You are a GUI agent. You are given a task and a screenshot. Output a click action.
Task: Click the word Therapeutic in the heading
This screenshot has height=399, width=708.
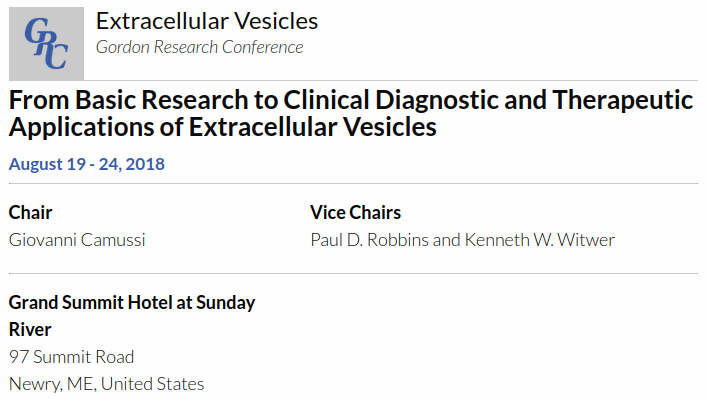tap(623, 100)
